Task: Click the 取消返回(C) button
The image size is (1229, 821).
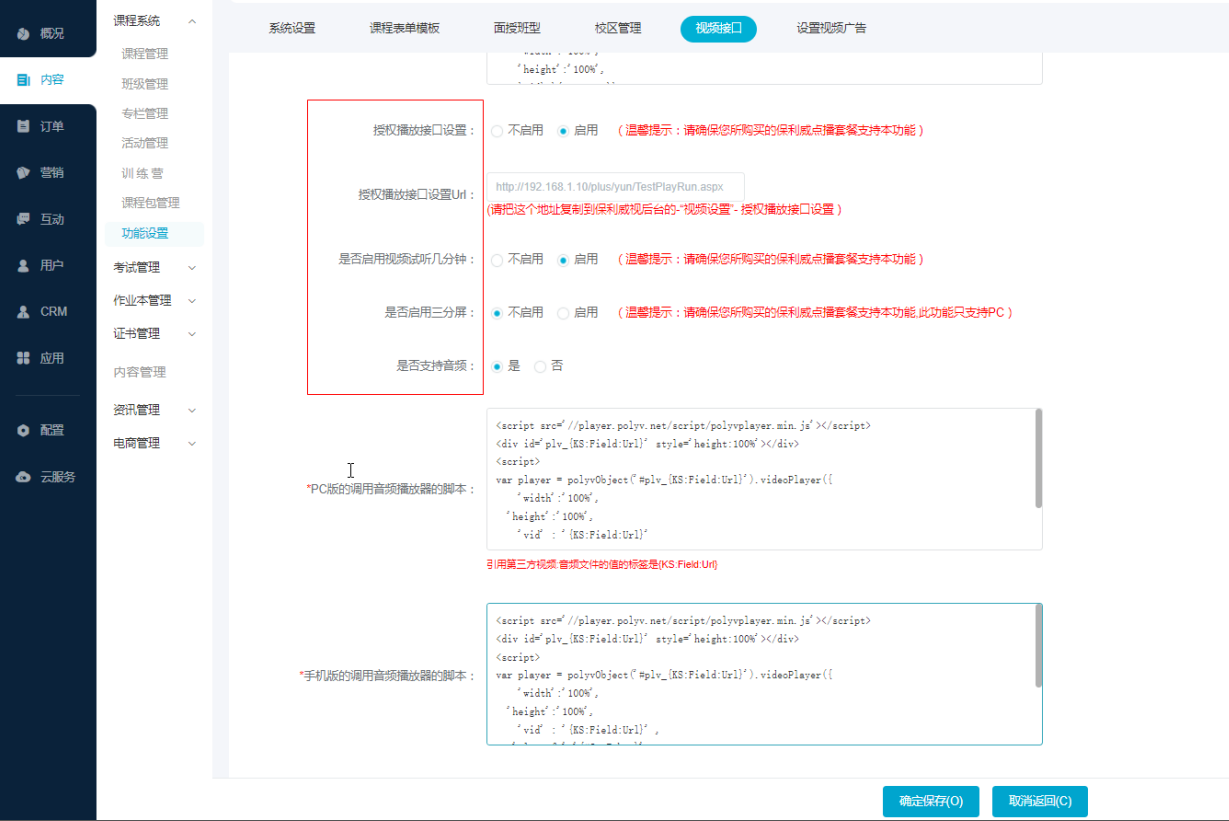Action: click(1039, 801)
